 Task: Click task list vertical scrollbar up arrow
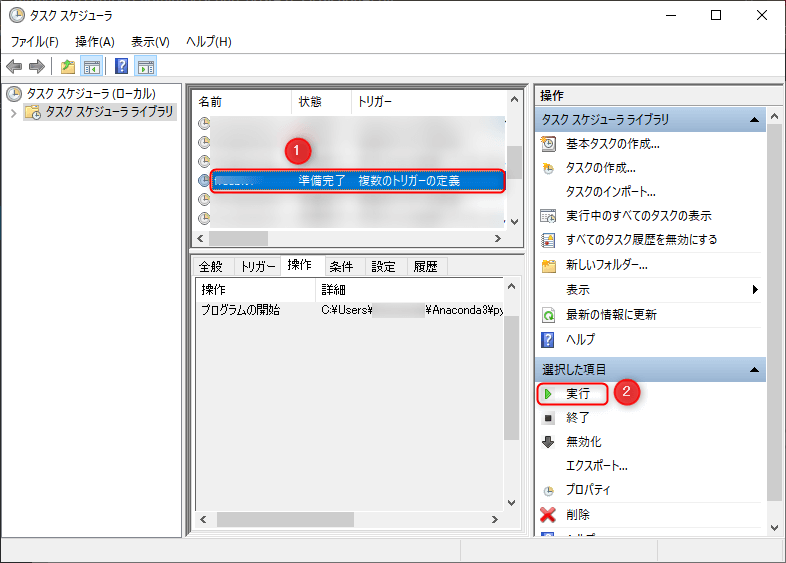[514, 99]
